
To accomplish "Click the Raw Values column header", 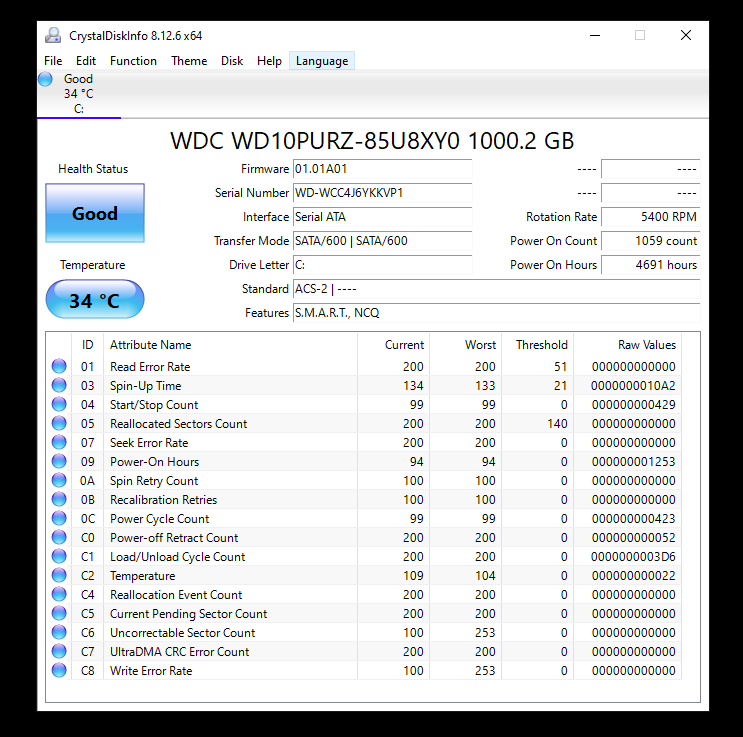I will [x=627, y=345].
